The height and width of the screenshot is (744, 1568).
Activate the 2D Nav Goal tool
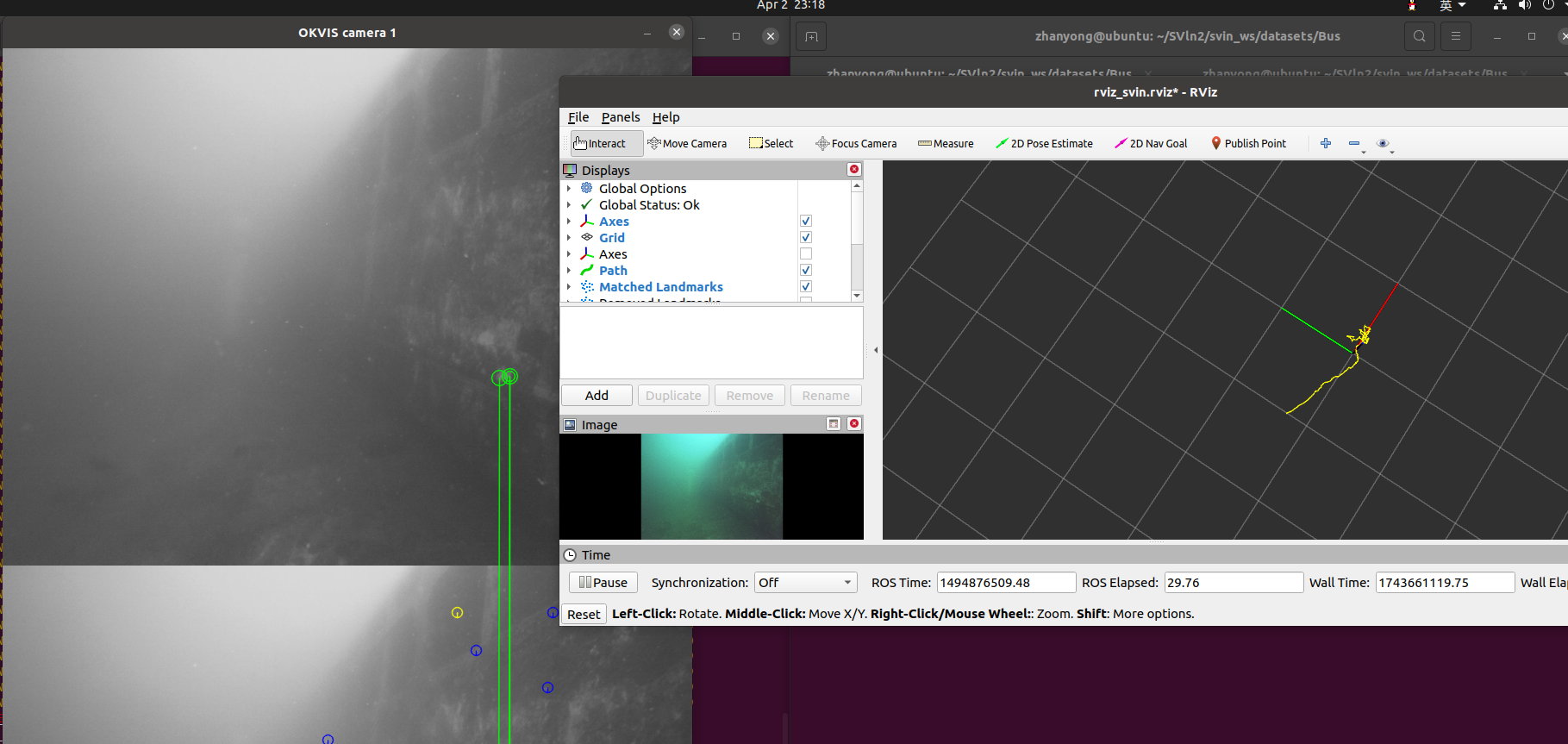(1151, 144)
